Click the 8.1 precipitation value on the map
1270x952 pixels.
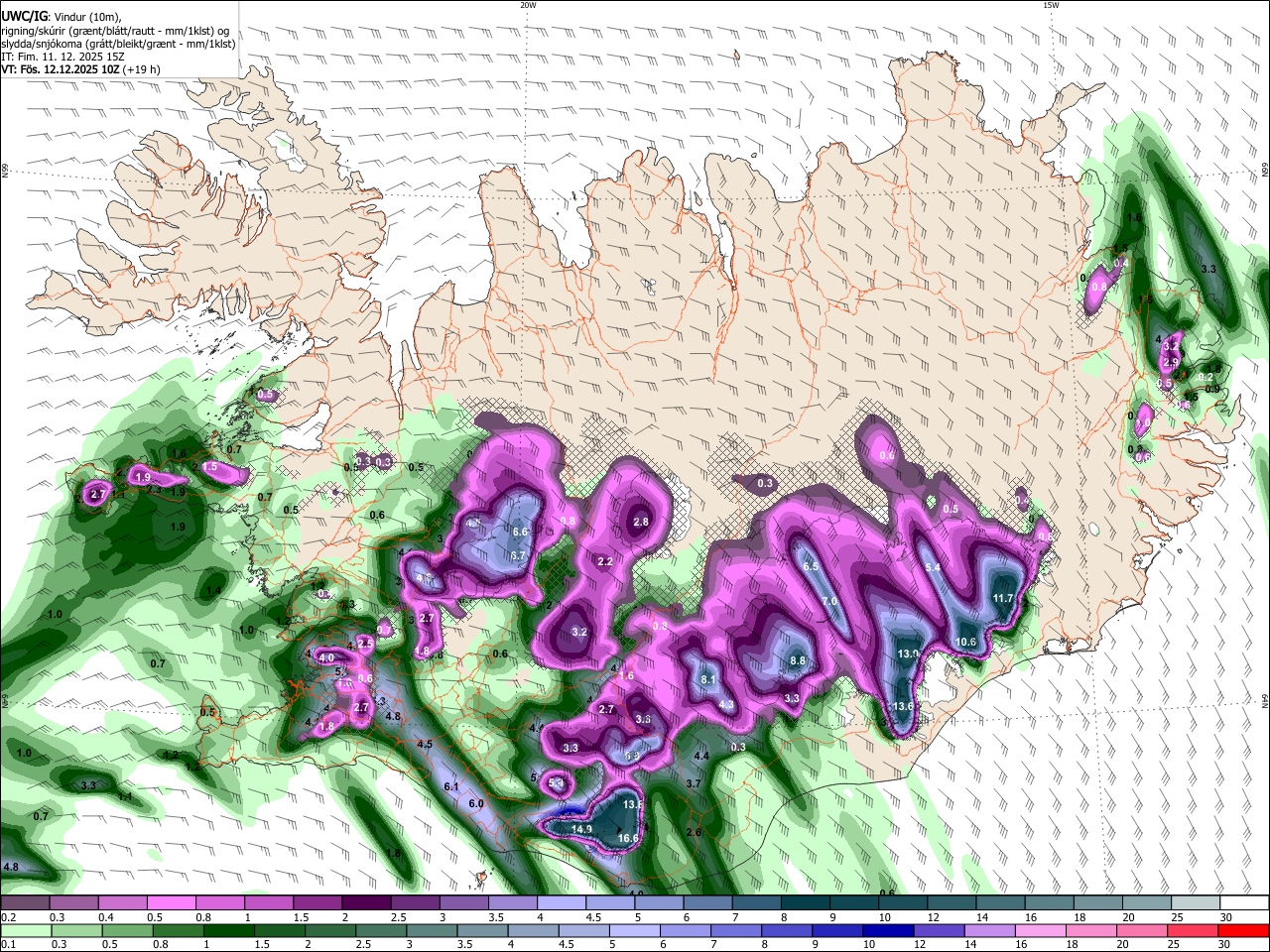click(708, 679)
